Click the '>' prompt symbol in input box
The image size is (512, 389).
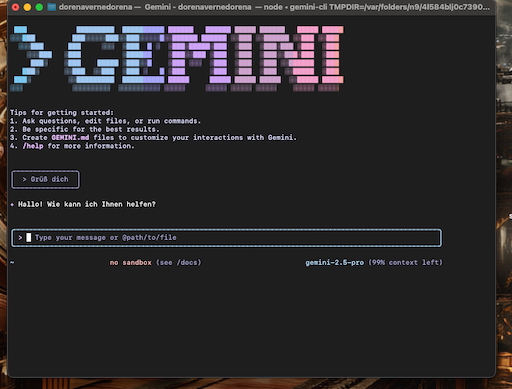[20, 238]
